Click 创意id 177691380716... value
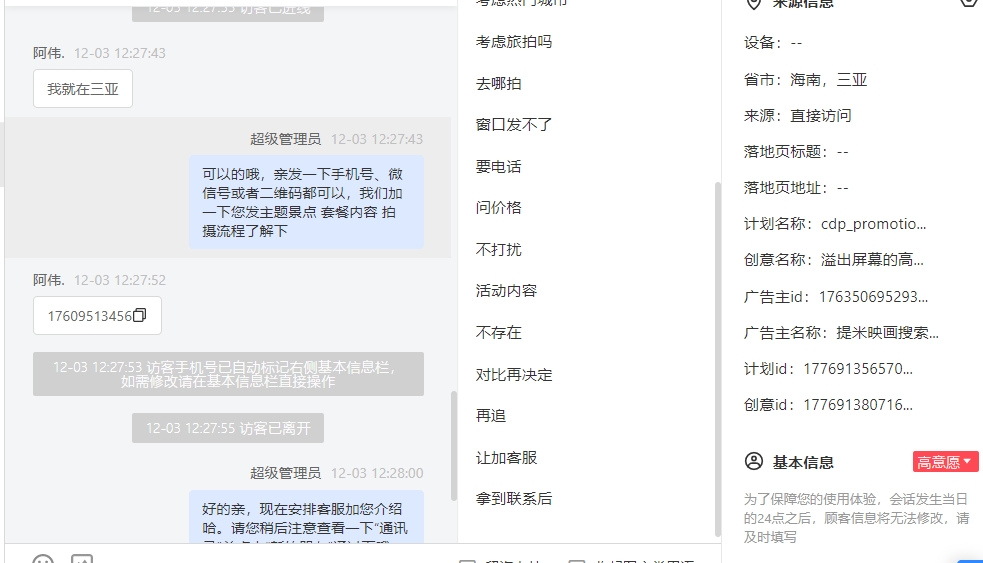This screenshot has height=563, width=983. (858, 405)
